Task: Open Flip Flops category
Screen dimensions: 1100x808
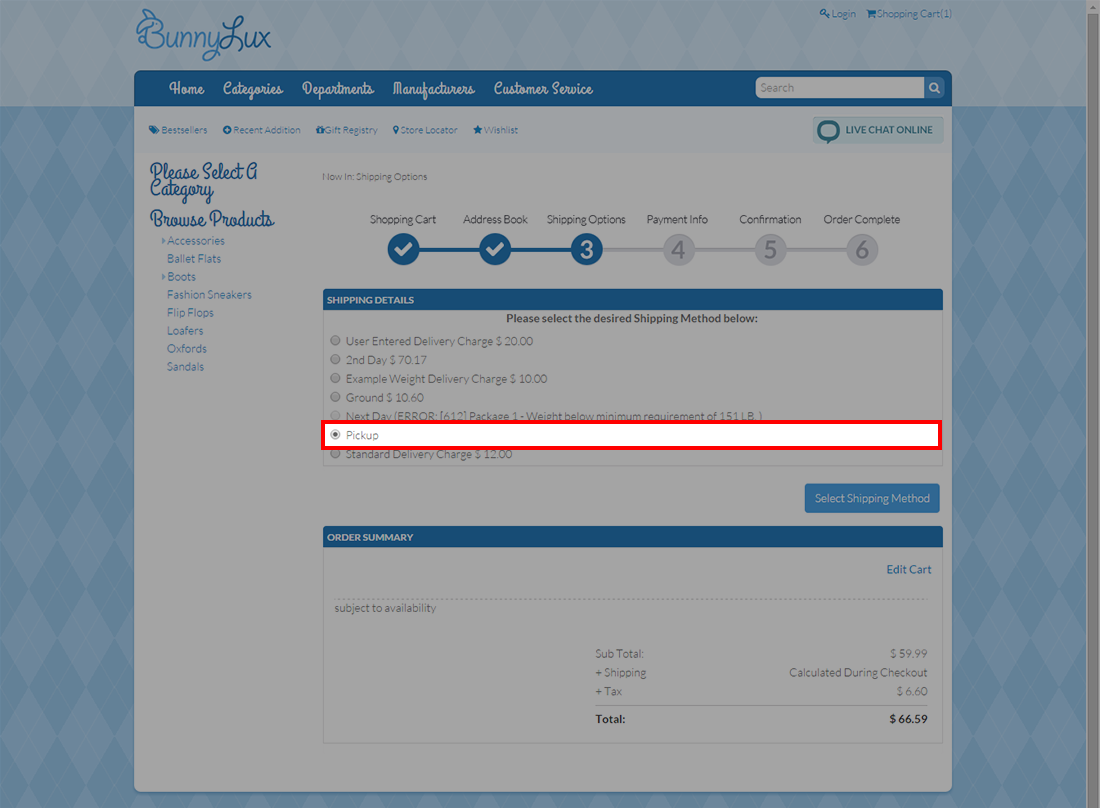Action: click(x=190, y=313)
